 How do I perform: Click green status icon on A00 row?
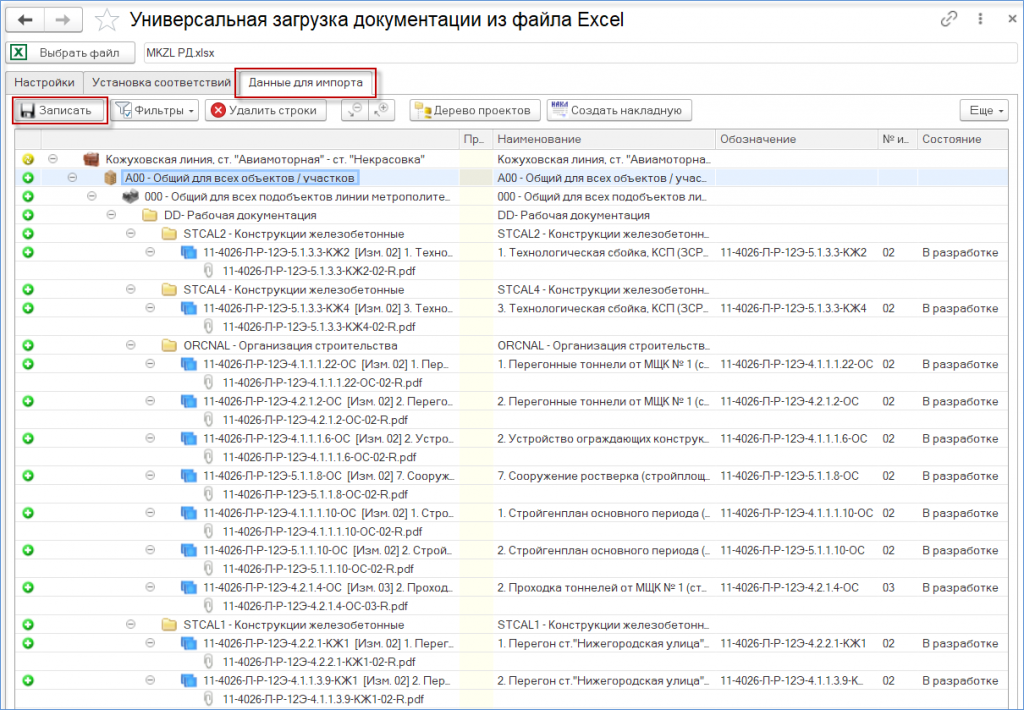27,178
